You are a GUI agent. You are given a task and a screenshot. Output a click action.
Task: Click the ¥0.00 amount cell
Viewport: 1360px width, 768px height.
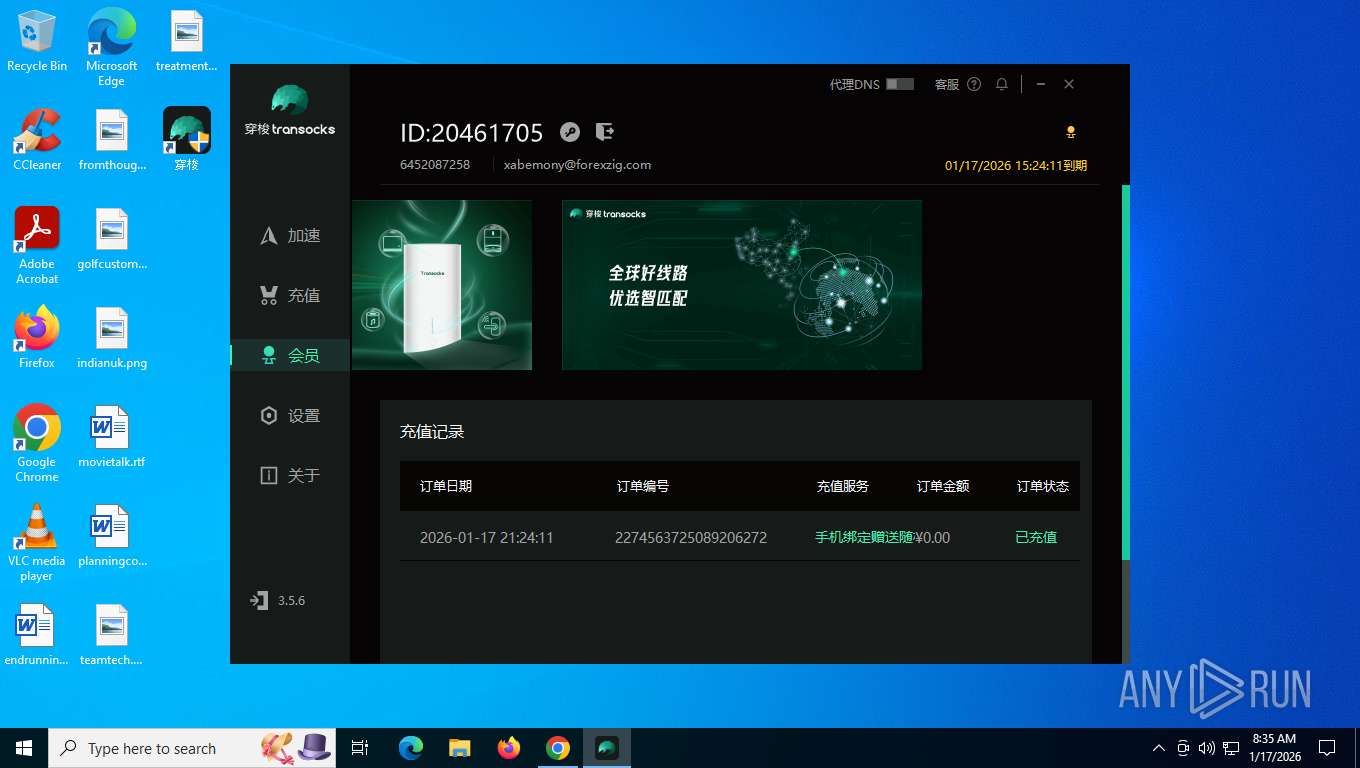click(x=933, y=537)
